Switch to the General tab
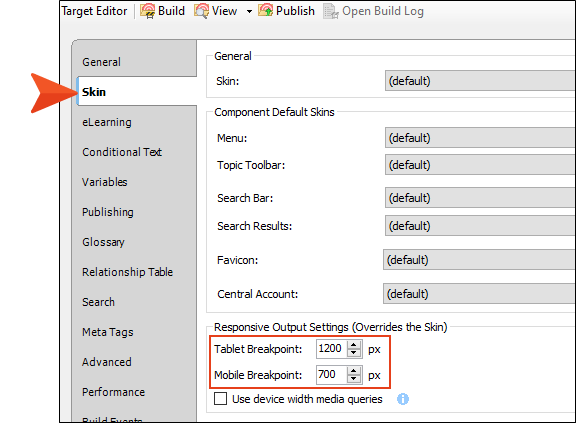The width and height of the screenshot is (576, 423). (101, 62)
